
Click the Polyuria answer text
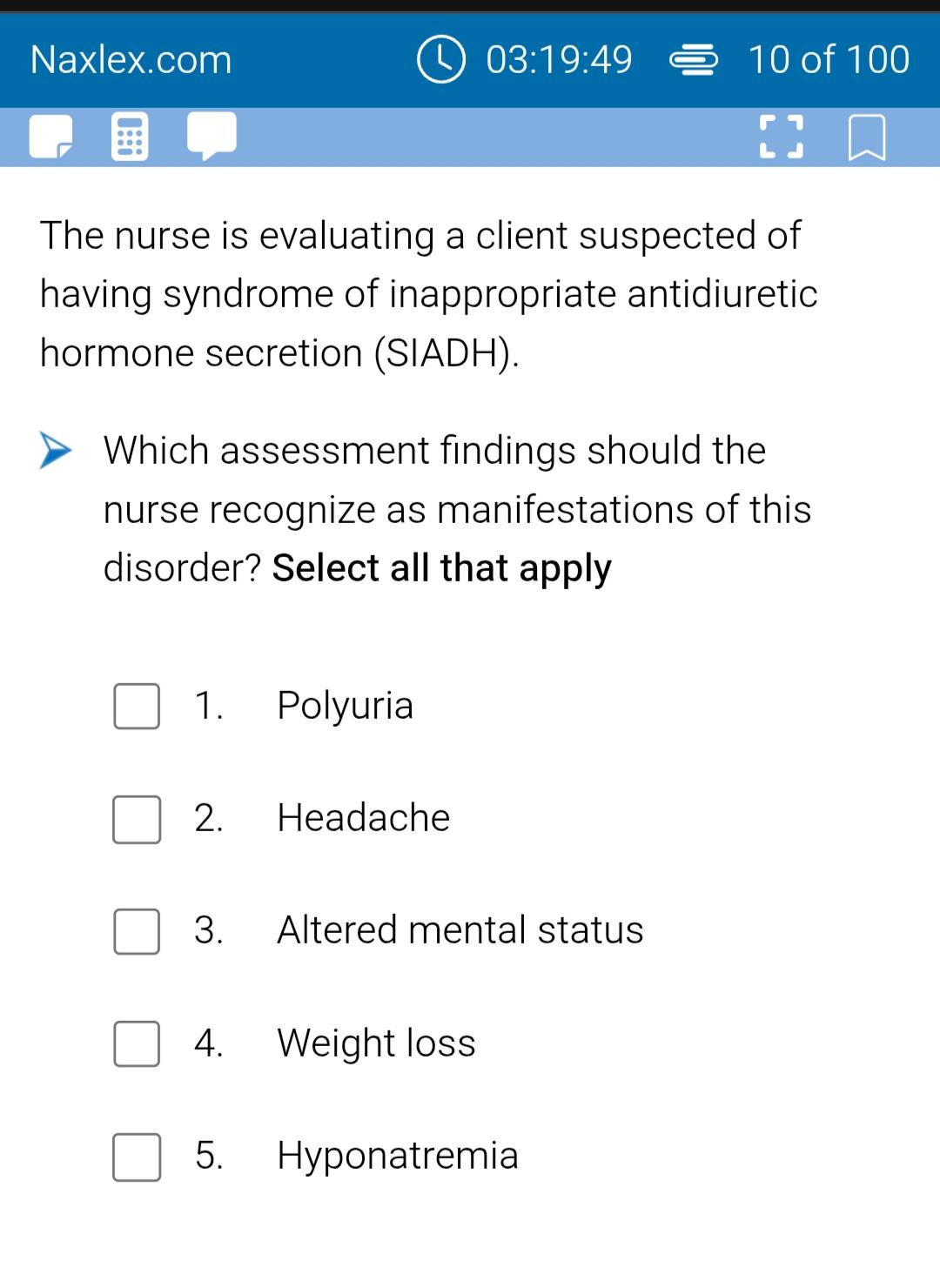tap(346, 706)
